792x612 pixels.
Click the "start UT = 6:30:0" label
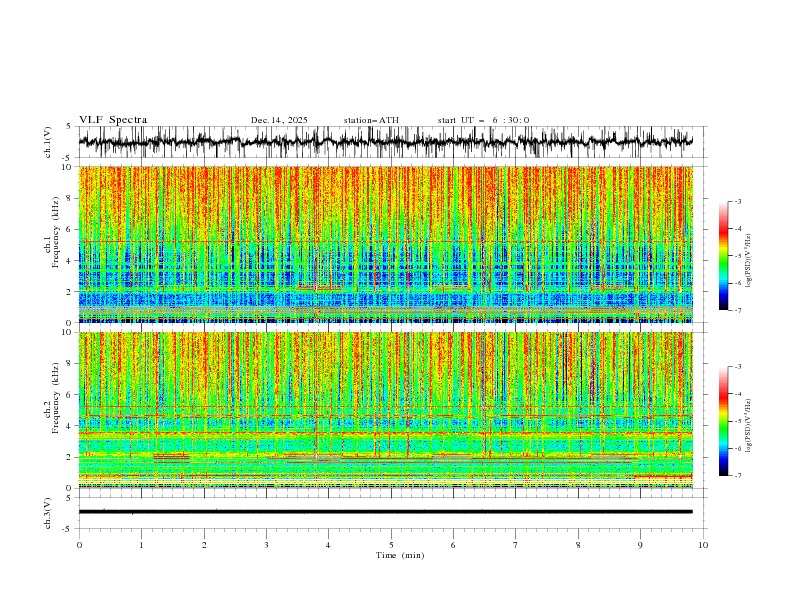(x=483, y=120)
